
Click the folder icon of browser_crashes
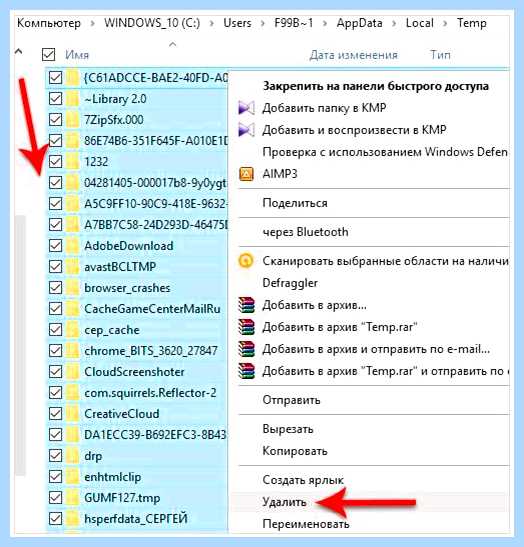click(73, 288)
